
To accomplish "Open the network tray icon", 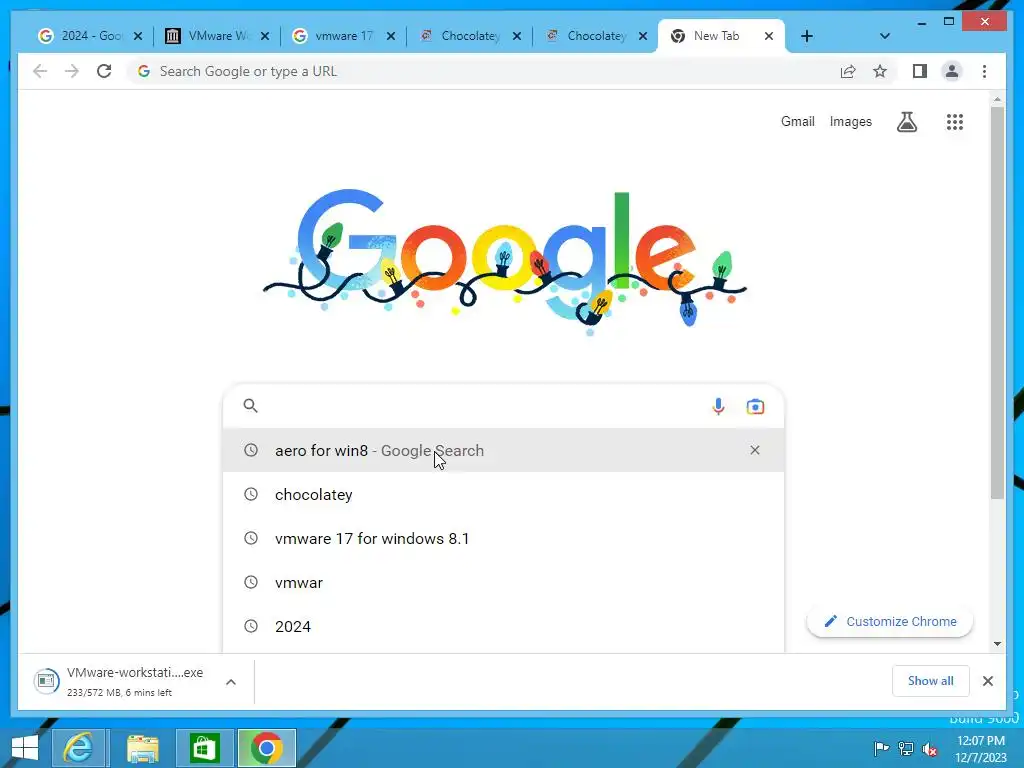I will click(906, 748).
